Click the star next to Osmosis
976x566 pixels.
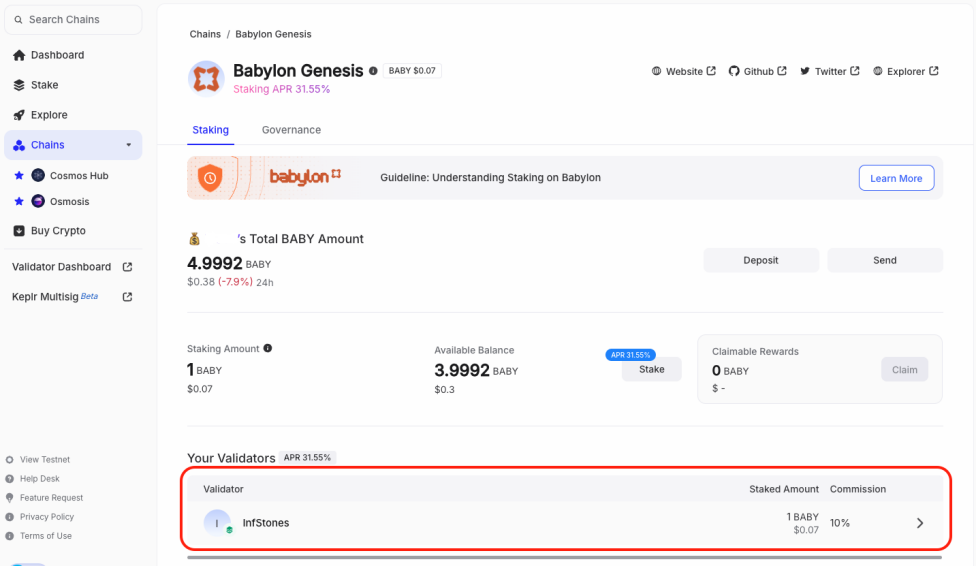point(19,201)
